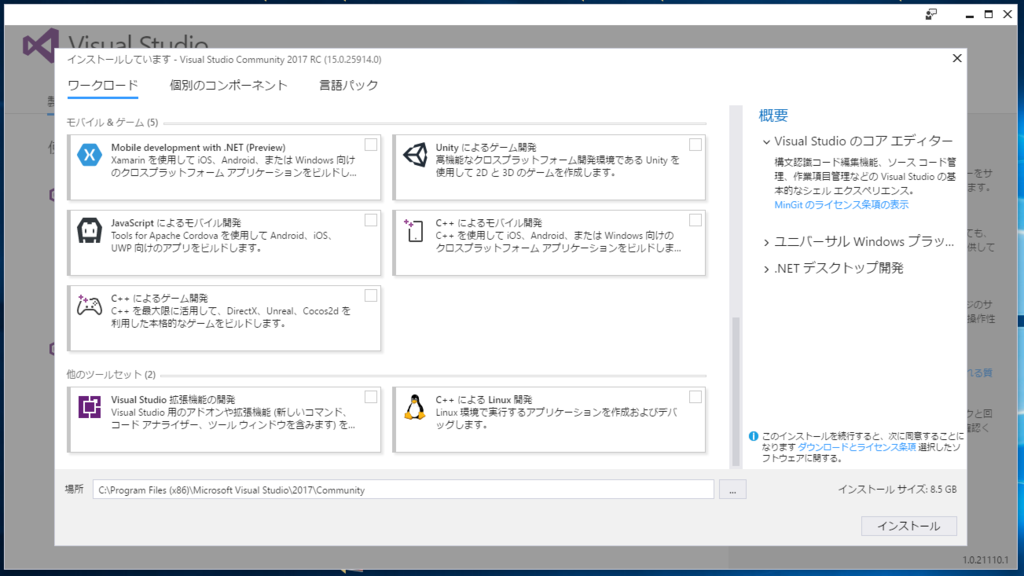Enable the C++ Linux development checkbox
Image resolution: width=1024 pixels, height=576 pixels.
[696, 397]
